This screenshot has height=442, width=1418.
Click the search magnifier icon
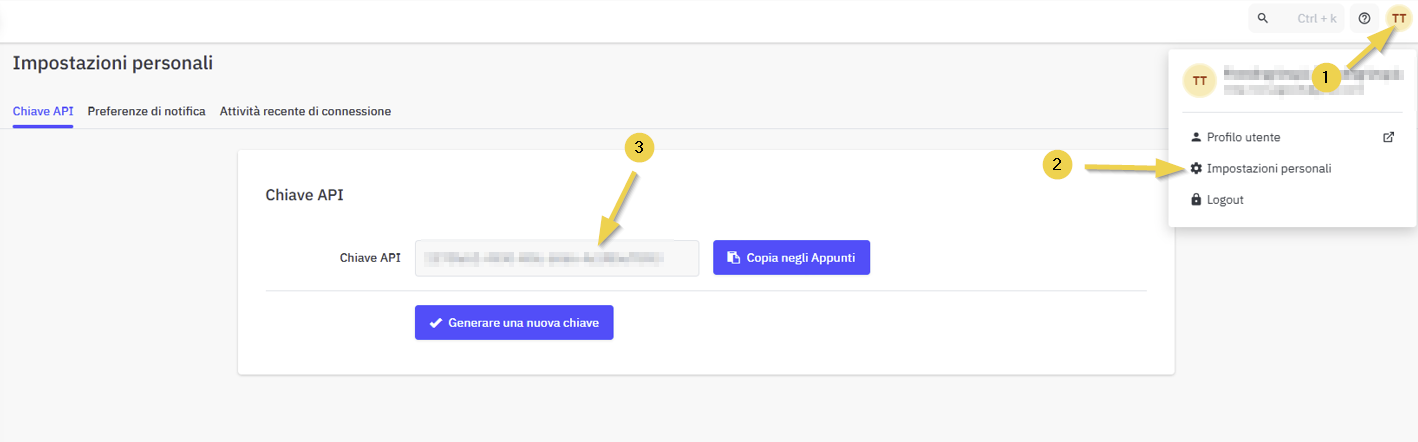(1263, 19)
